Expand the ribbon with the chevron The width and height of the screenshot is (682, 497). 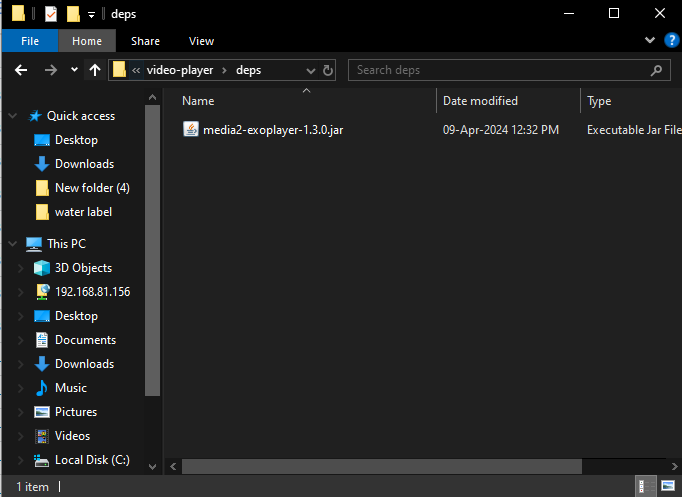point(649,41)
